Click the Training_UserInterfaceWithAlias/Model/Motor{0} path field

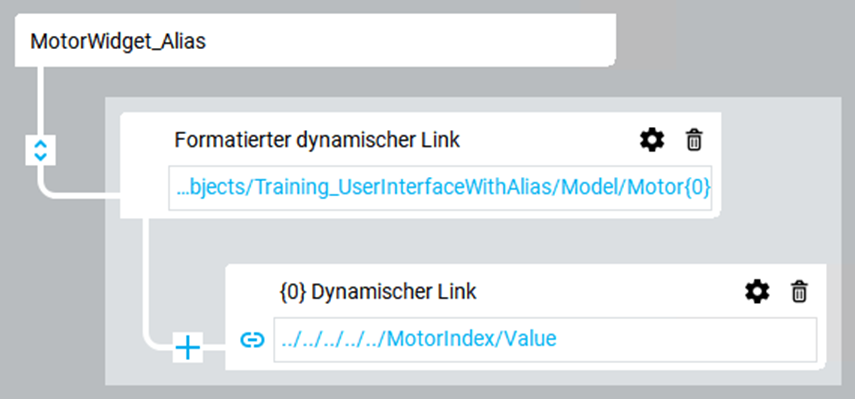440,188
